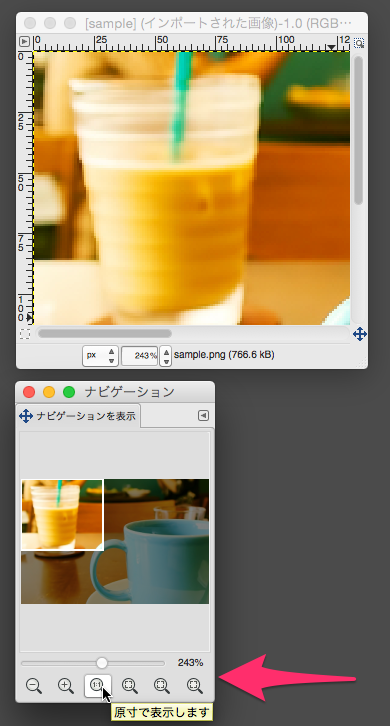
Task: Open the image window menu triangle button
Action: pos(25,42)
